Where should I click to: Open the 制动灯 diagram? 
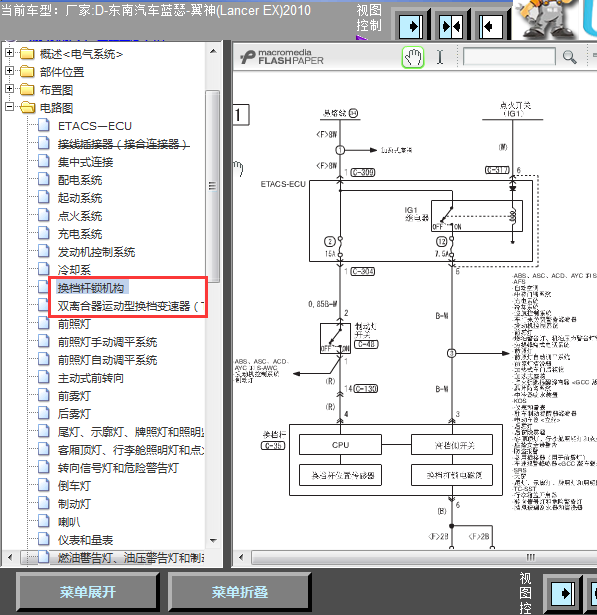tap(74, 504)
